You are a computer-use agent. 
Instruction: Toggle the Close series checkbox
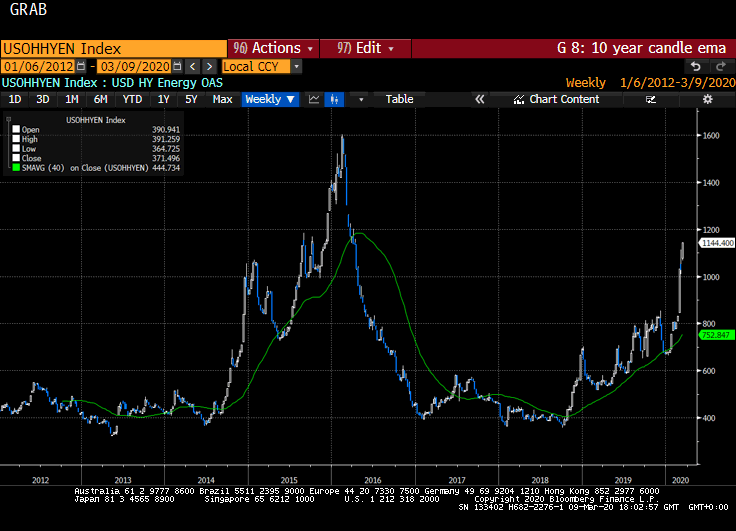[16, 158]
